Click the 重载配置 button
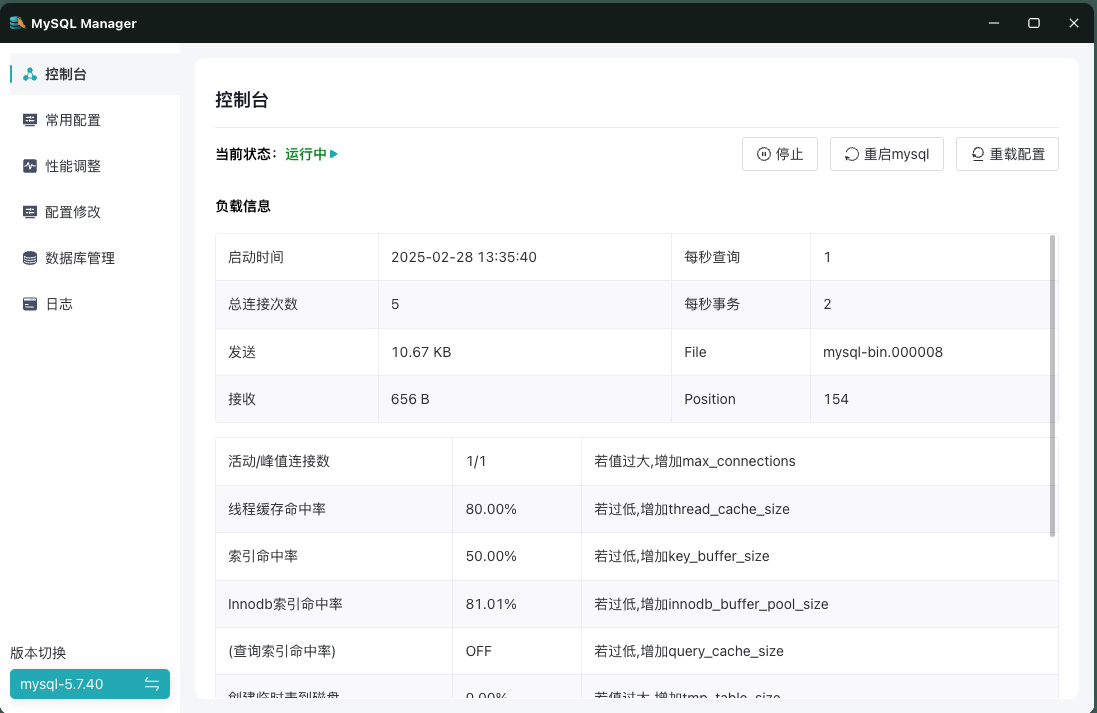 click(x=1007, y=154)
